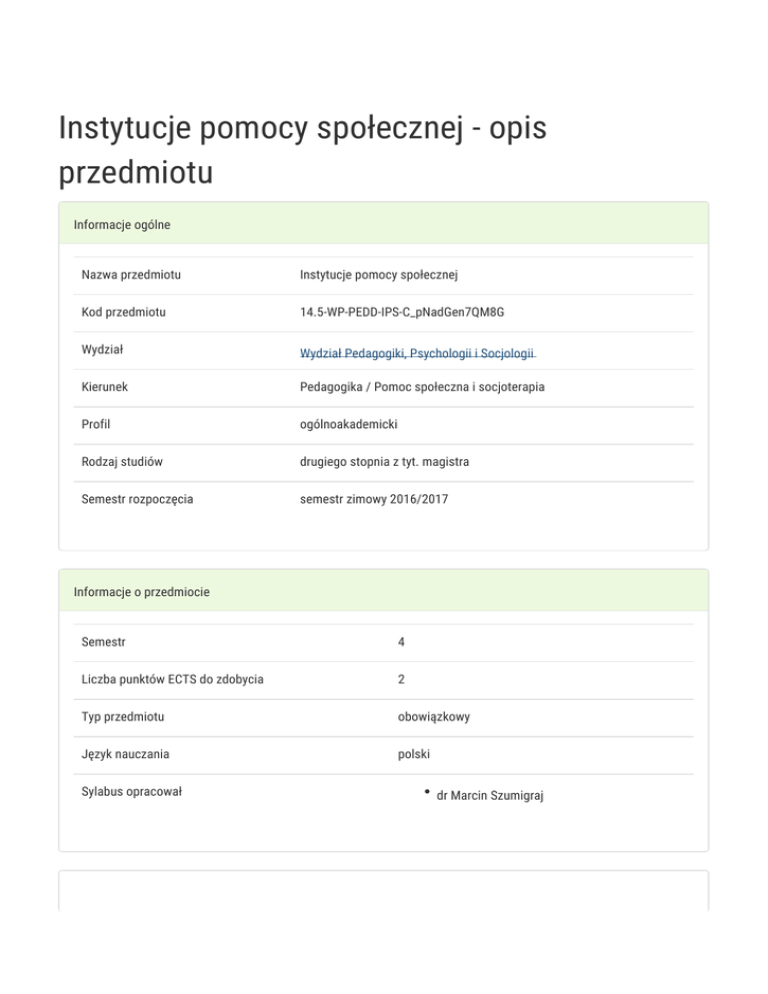Click the 'ogólnoakademicki' profile value
Screen dimensions: 768x994
coord(348,425)
